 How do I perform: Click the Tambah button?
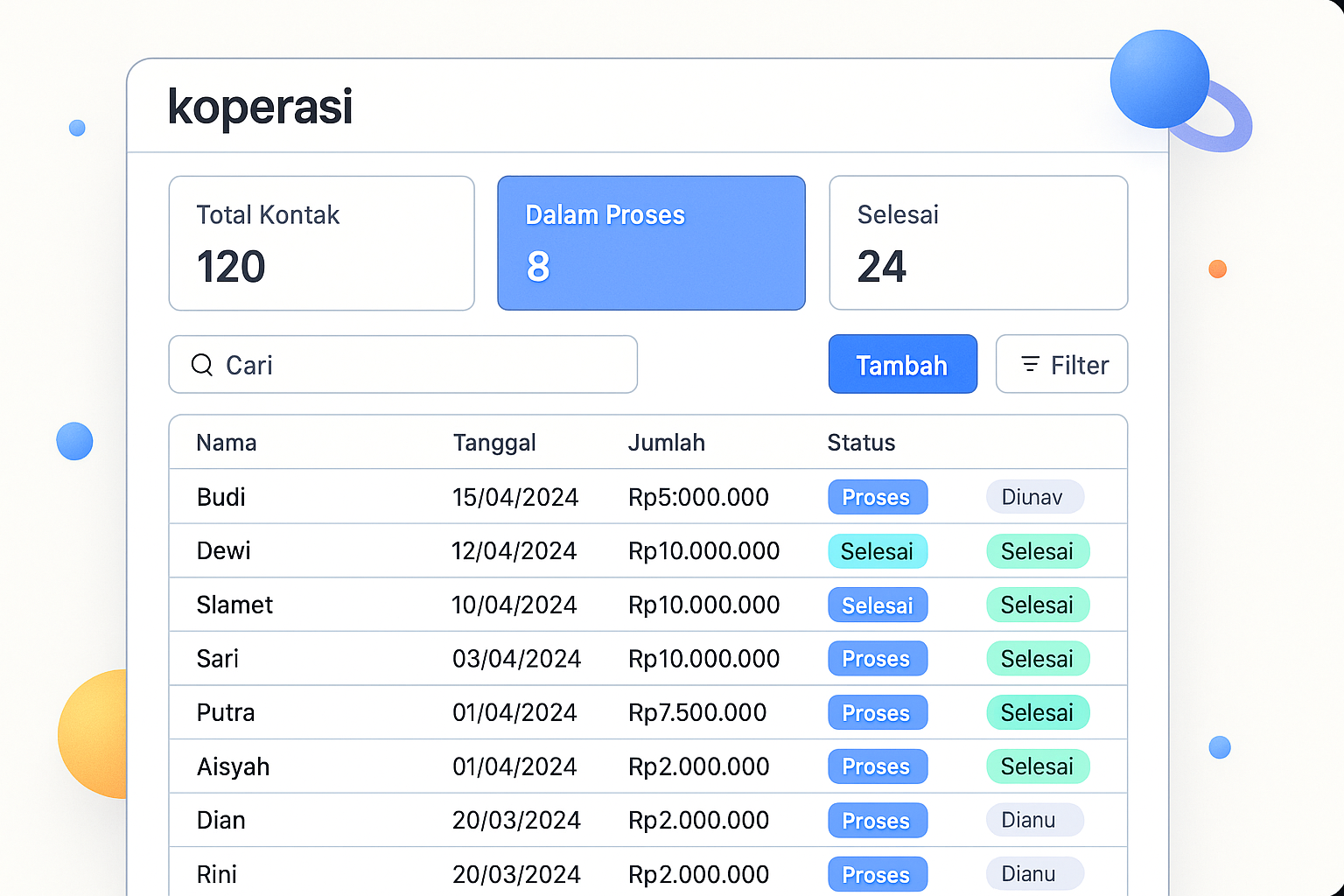[902, 364]
